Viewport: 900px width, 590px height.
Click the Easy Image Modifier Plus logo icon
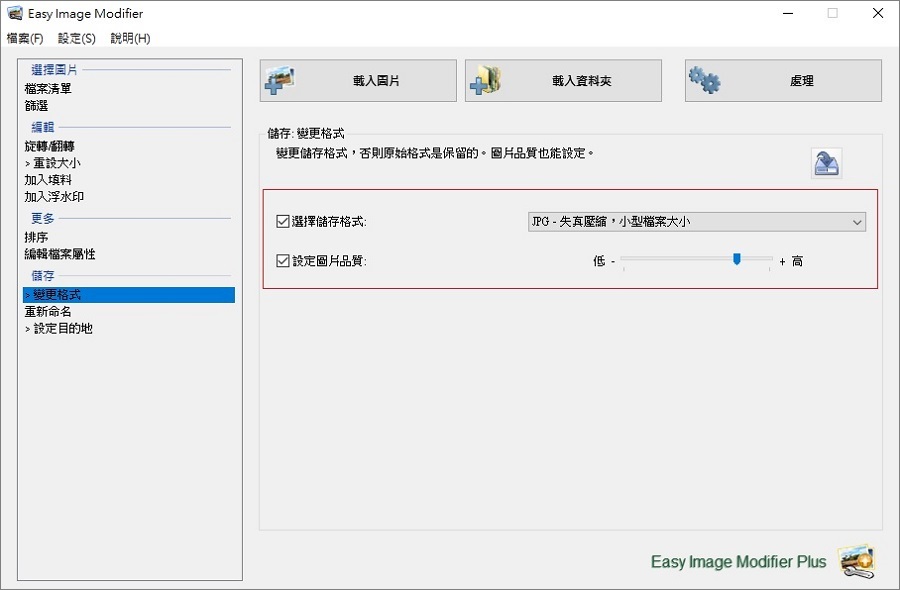coord(856,561)
